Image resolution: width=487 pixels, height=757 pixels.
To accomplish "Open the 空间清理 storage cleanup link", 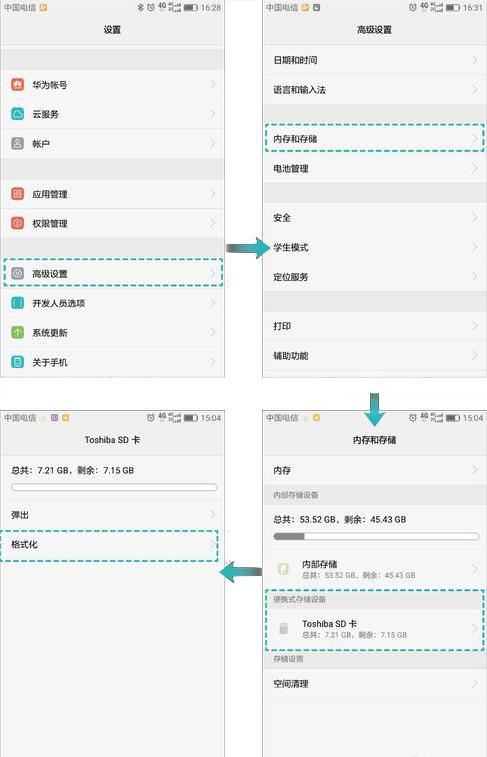I will tap(375, 684).
